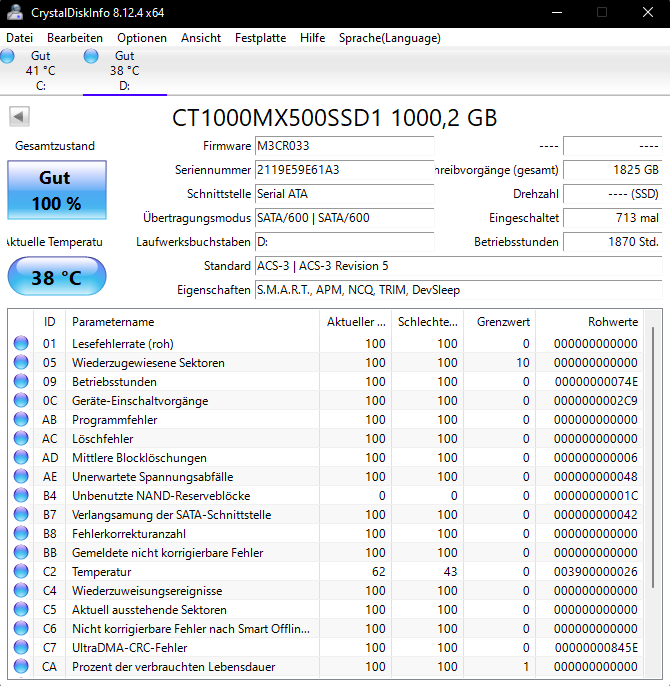Viewport: 670px width, 686px height.
Task: Click status orb for Lesefehlerrate (roh)
Action: (x=21, y=343)
